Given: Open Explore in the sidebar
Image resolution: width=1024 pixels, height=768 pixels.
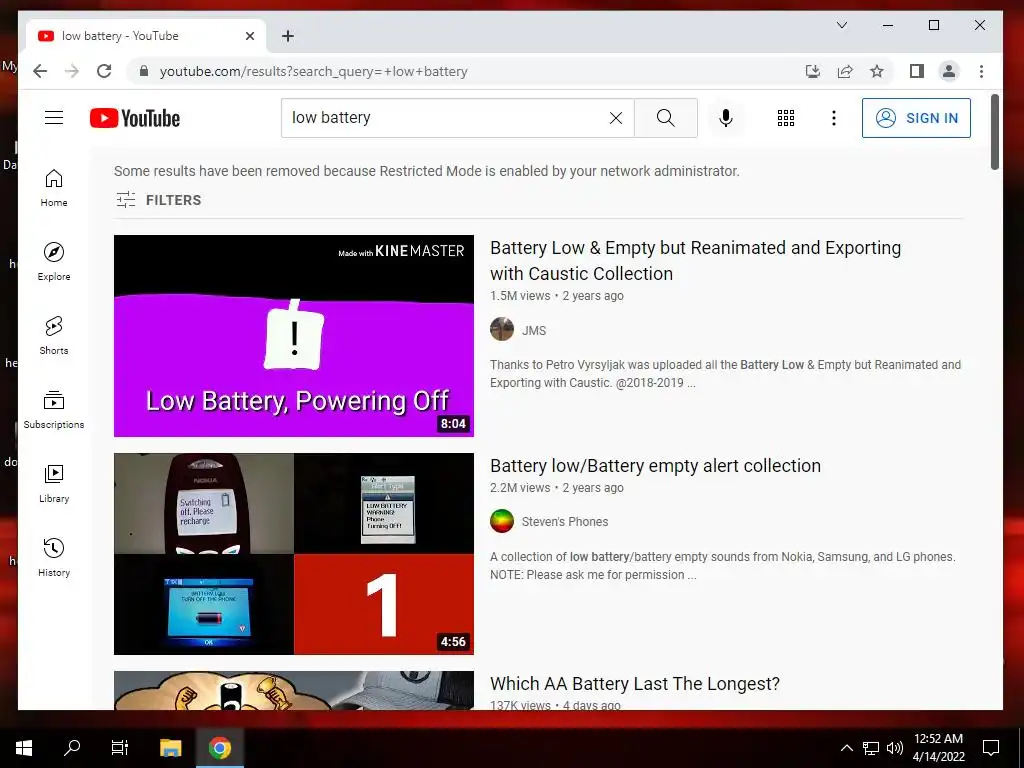Looking at the screenshot, I should (54, 262).
